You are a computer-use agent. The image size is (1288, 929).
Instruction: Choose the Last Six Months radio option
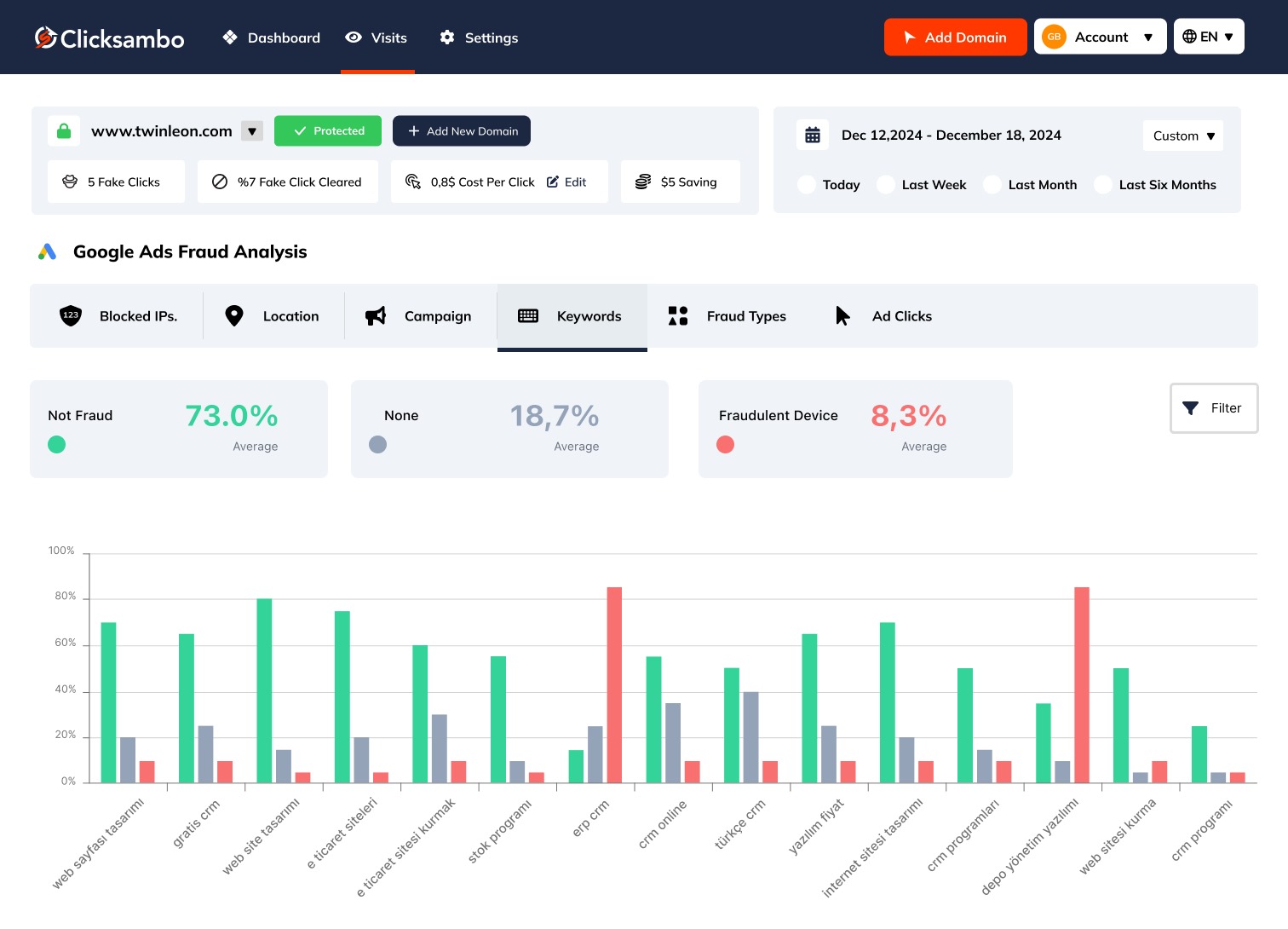click(x=1103, y=185)
